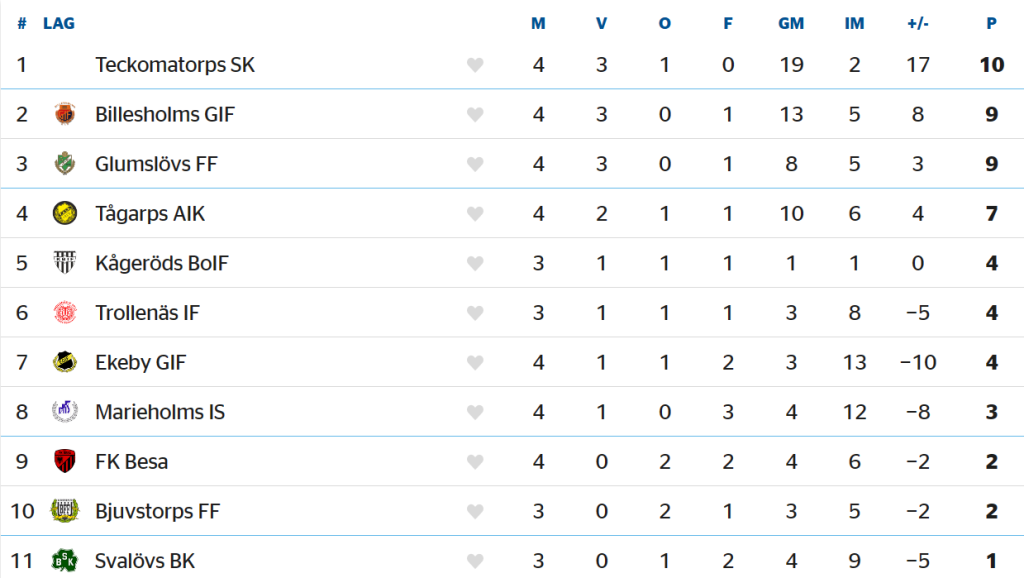Open Teckomatorps SK team page

point(175,65)
